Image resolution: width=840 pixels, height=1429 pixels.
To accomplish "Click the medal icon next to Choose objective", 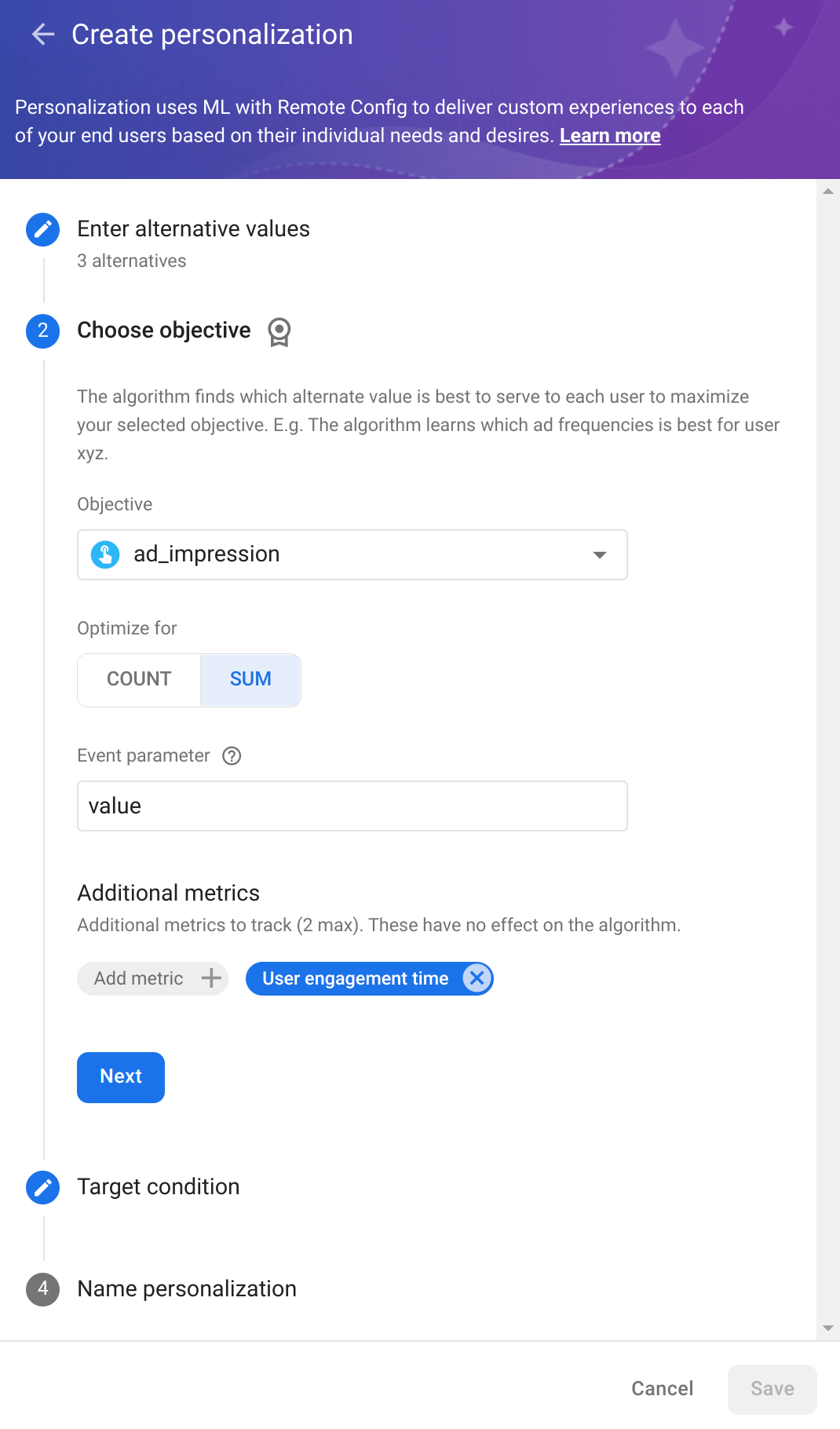I will (279, 332).
